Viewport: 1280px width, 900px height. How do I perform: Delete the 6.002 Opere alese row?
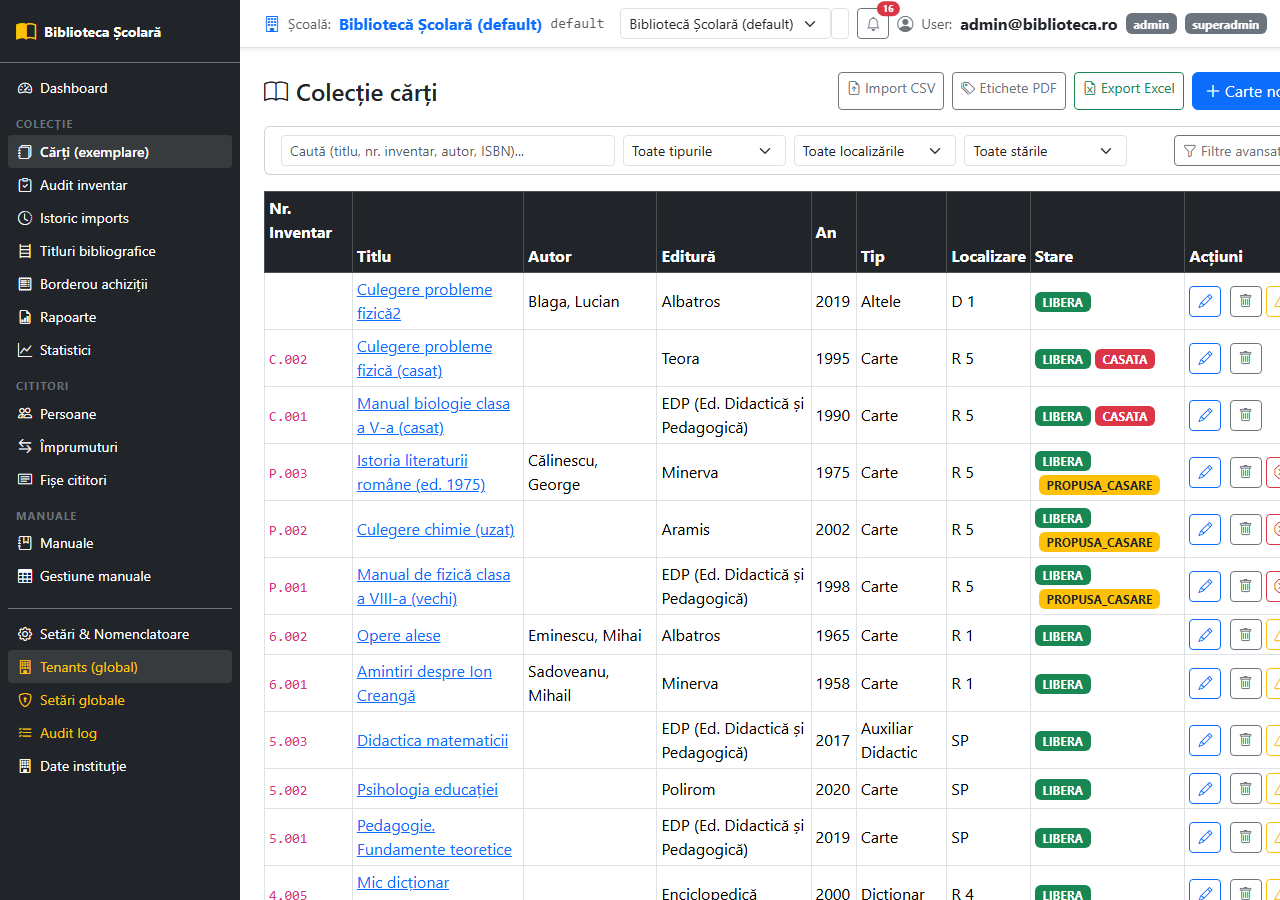pos(1245,635)
